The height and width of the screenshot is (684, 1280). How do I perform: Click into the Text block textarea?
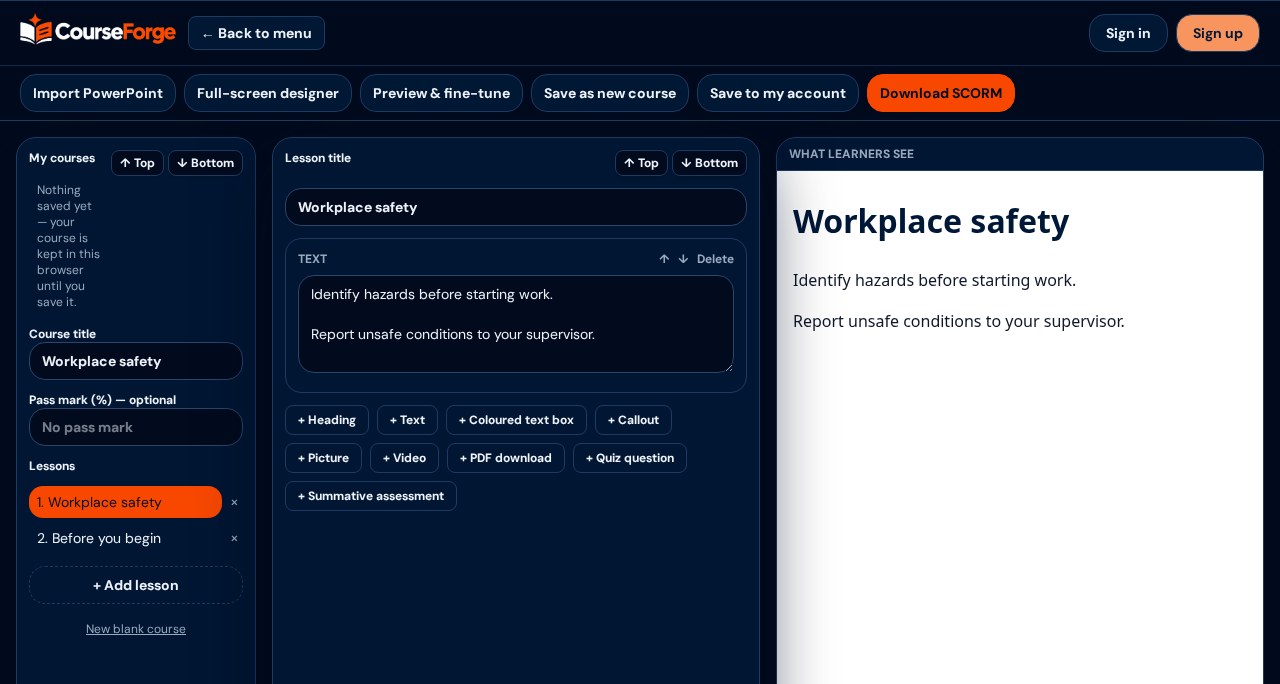click(x=516, y=324)
